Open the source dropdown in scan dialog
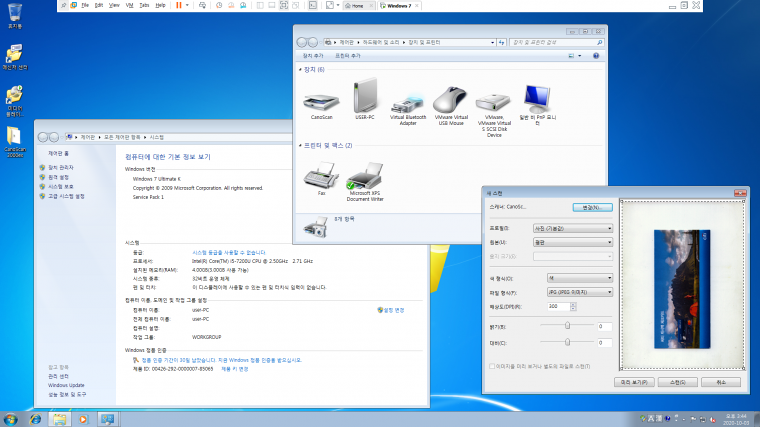The image size is (760, 427). [x=573, y=242]
